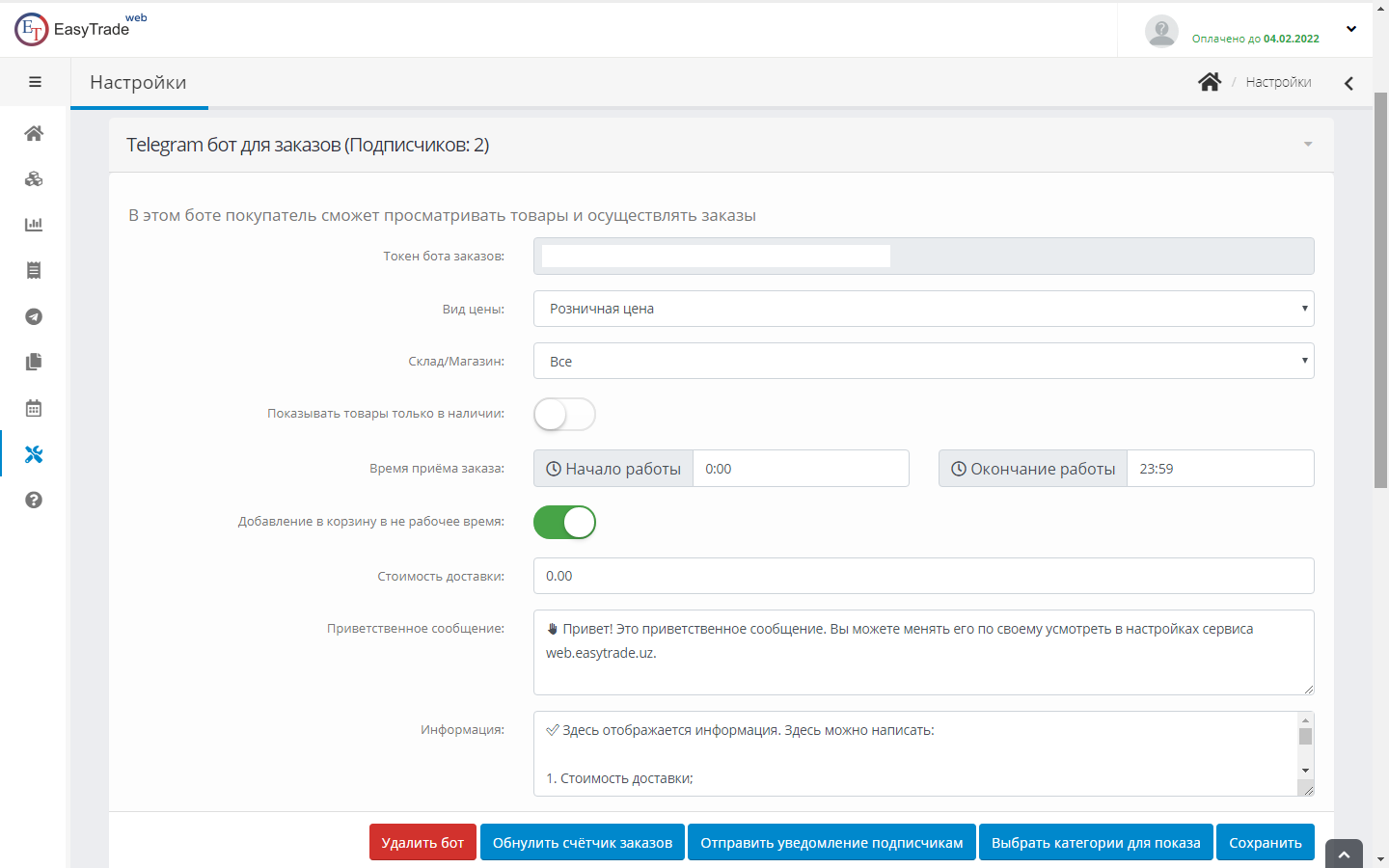Viewport: 1389px width, 868px height.
Task: Click the scroll-to-top arrow button
Action: coord(1344,854)
